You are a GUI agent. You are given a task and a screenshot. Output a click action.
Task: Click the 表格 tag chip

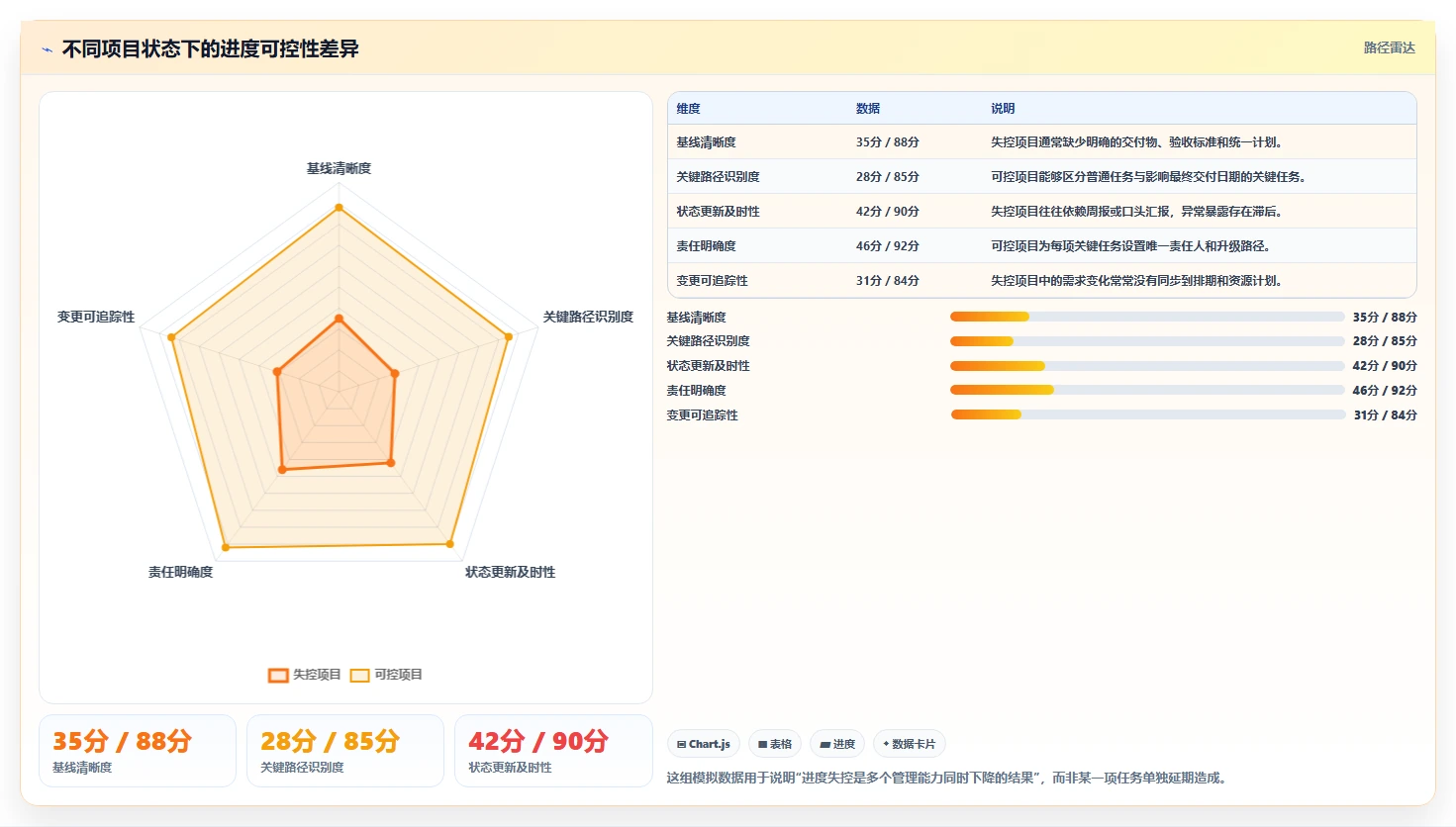775,744
